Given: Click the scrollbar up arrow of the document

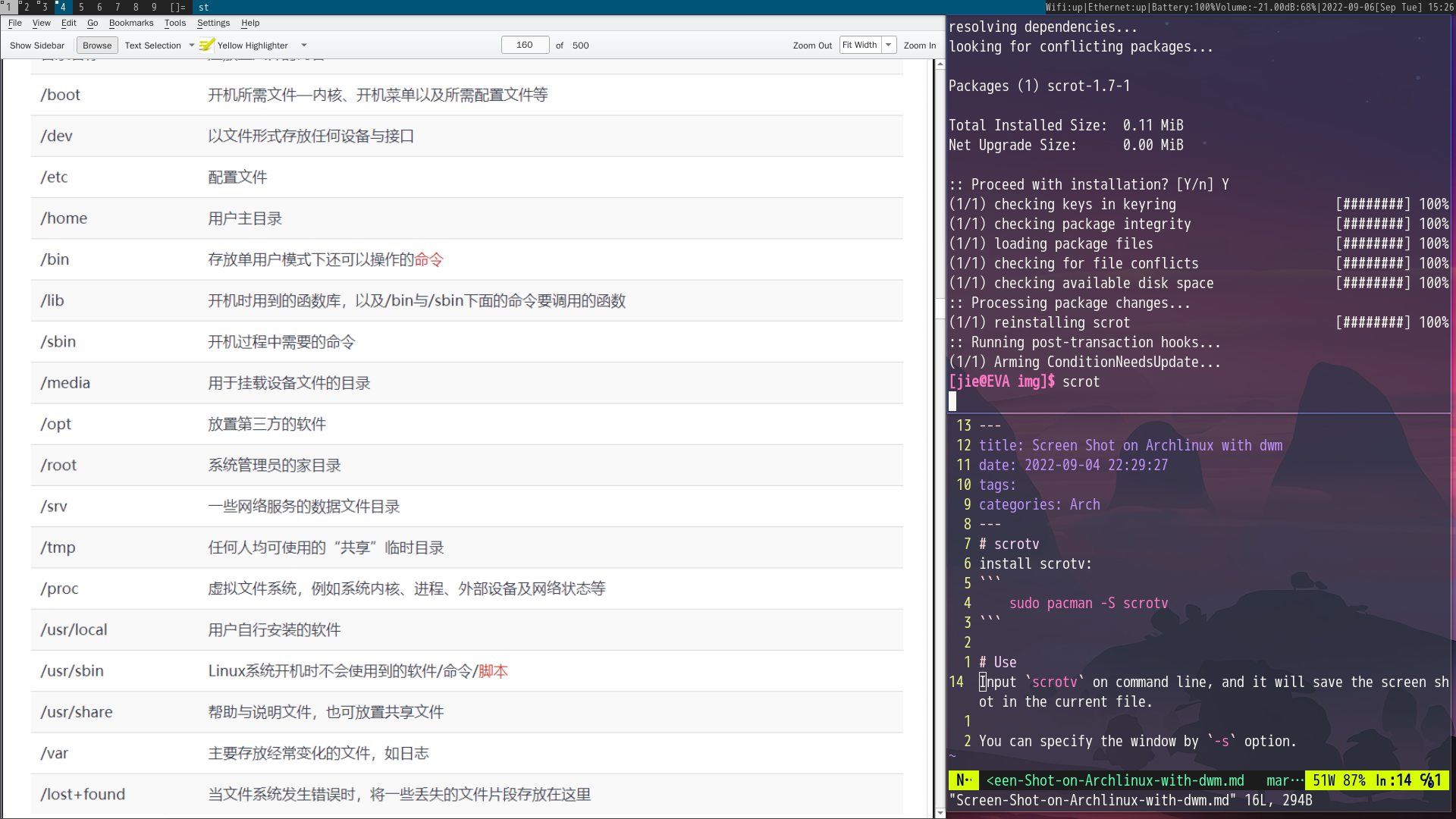Looking at the screenshot, I should click(x=940, y=64).
